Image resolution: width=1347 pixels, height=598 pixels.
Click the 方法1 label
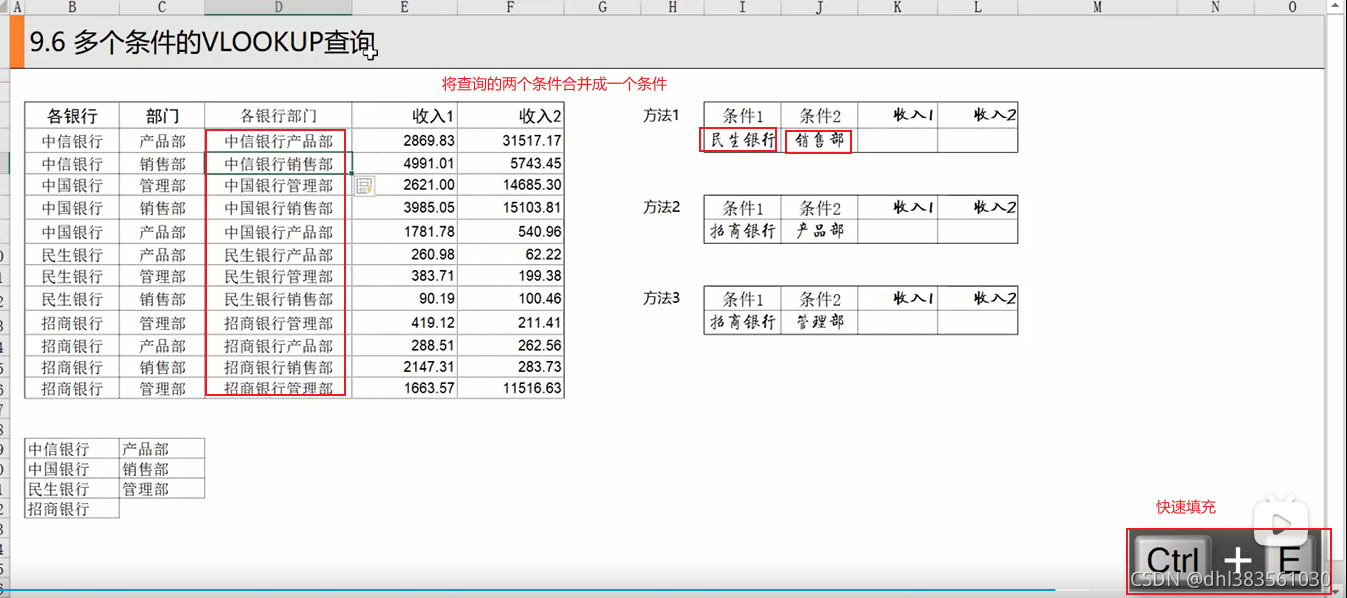661,116
